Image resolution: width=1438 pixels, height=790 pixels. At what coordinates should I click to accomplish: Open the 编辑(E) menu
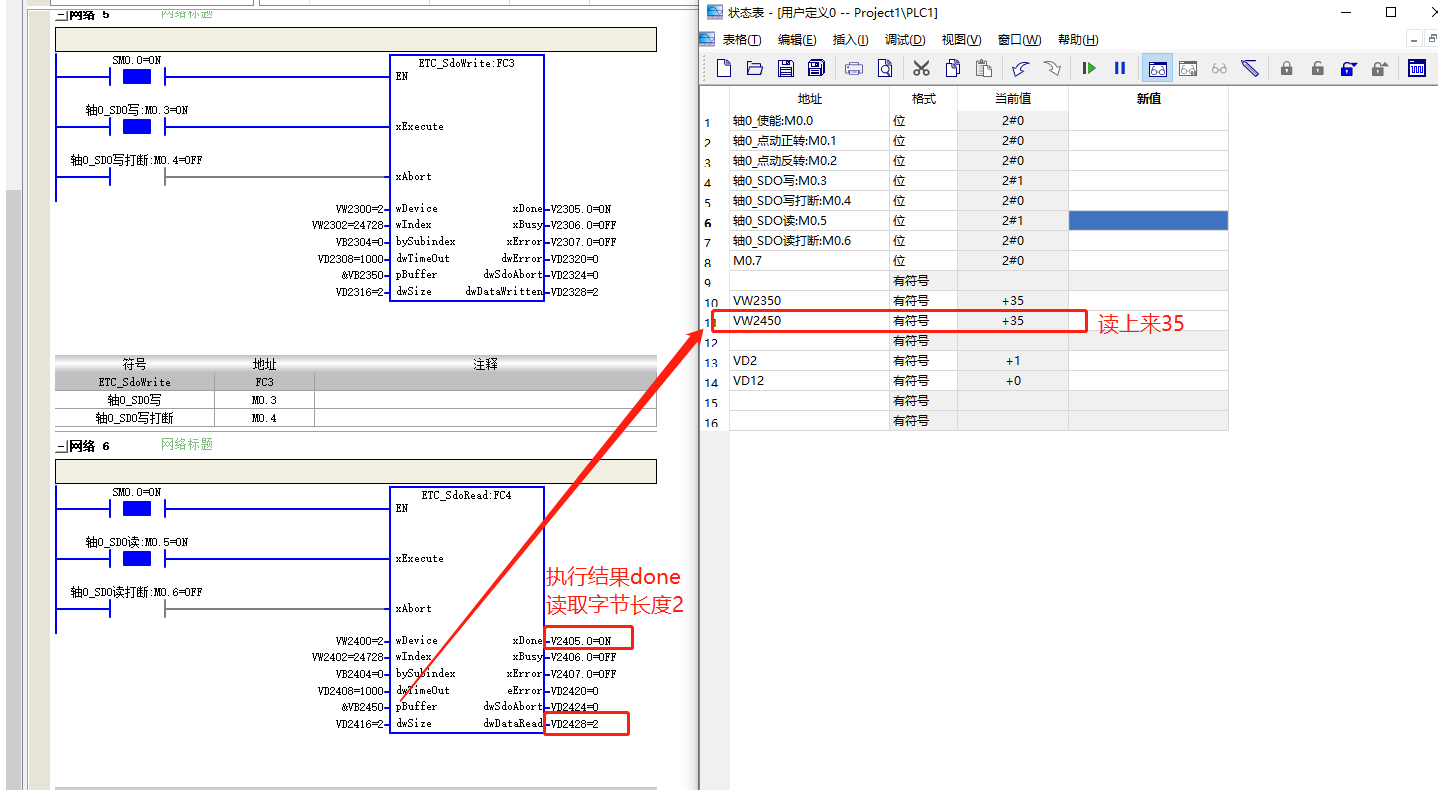coord(797,40)
